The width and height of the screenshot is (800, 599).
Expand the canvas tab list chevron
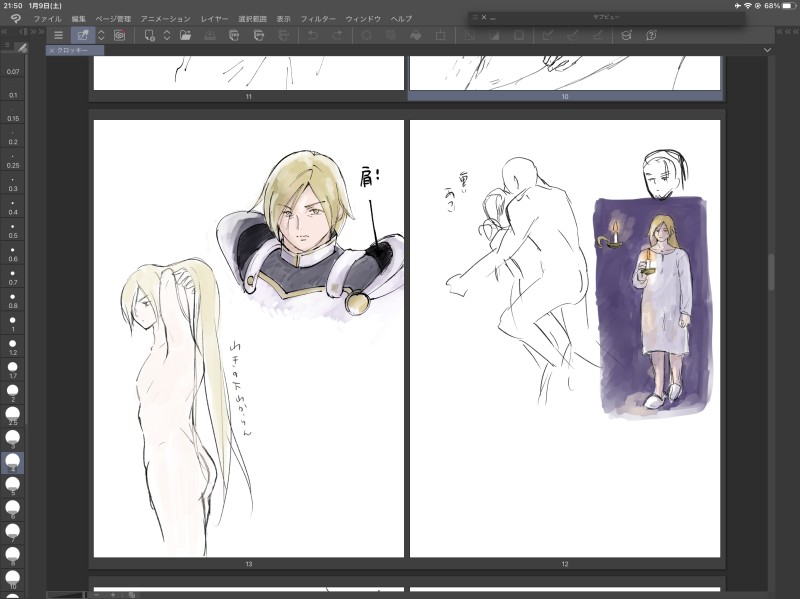[767, 50]
